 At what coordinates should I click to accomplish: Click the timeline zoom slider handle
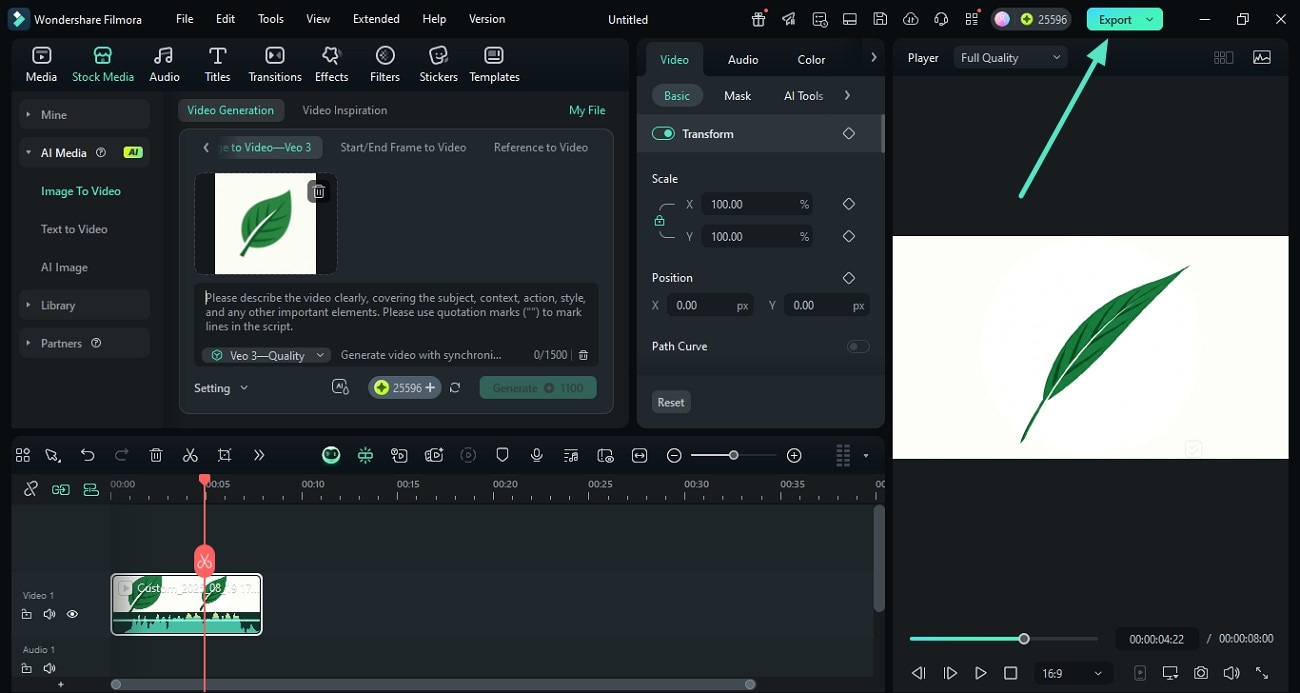tap(733, 455)
